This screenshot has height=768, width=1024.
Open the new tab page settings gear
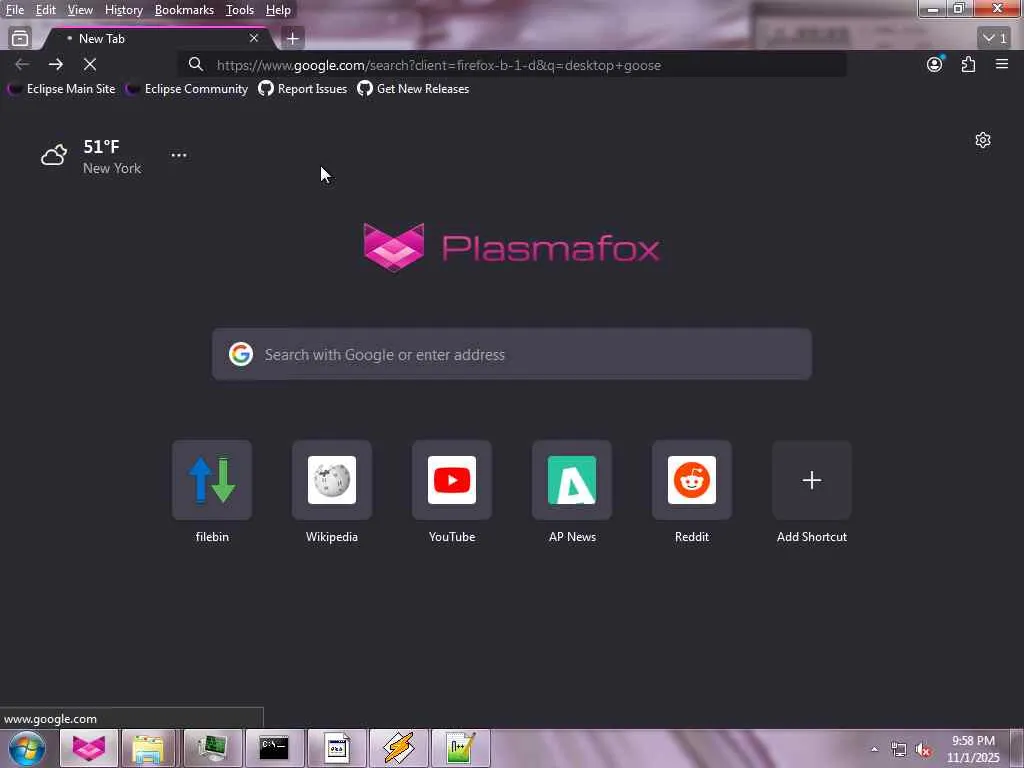(983, 140)
